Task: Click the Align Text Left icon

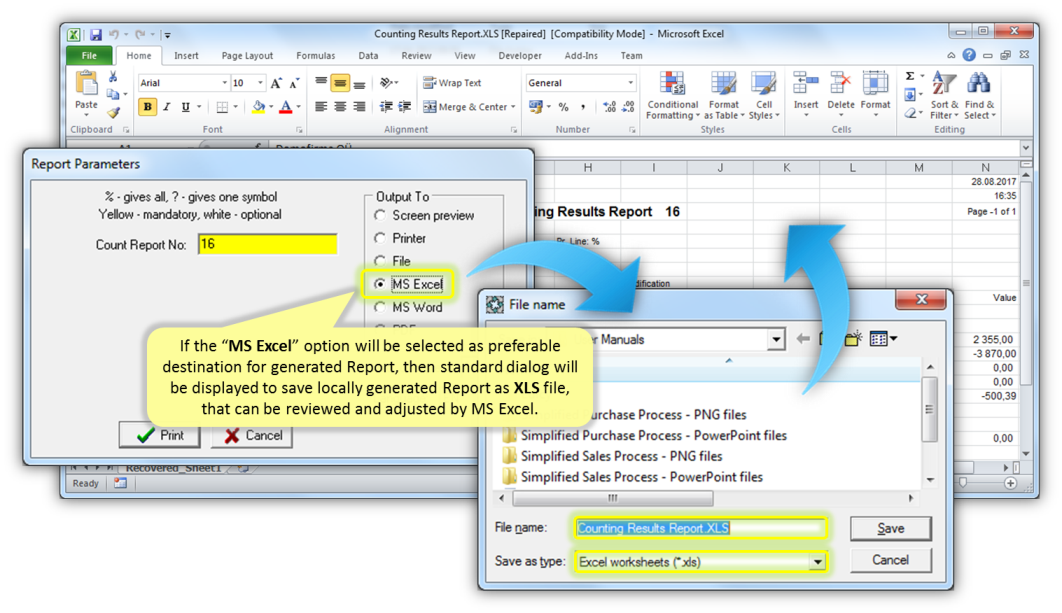Action: click(x=321, y=107)
